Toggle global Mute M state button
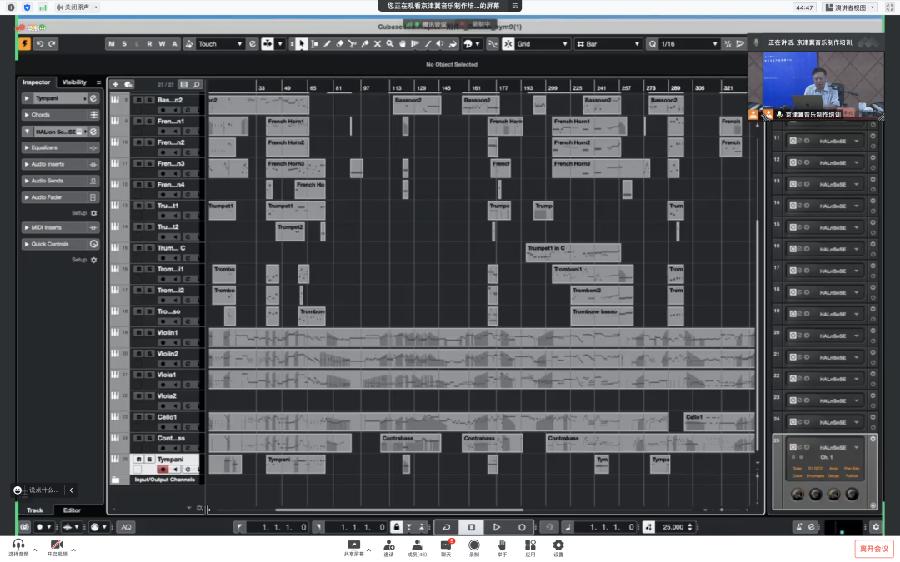 [111, 44]
